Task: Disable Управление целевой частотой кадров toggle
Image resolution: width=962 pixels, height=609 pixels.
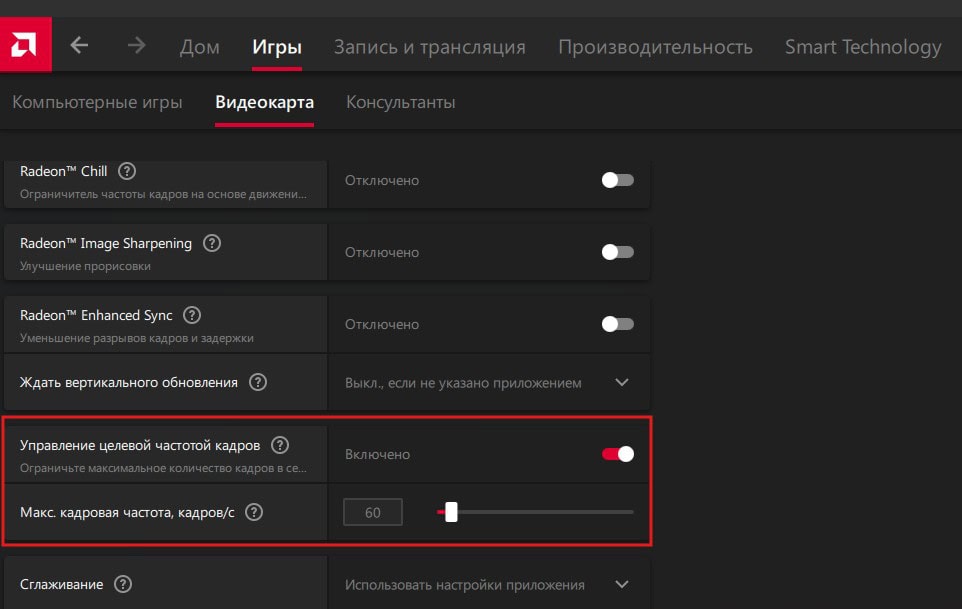Action: coord(617,454)
